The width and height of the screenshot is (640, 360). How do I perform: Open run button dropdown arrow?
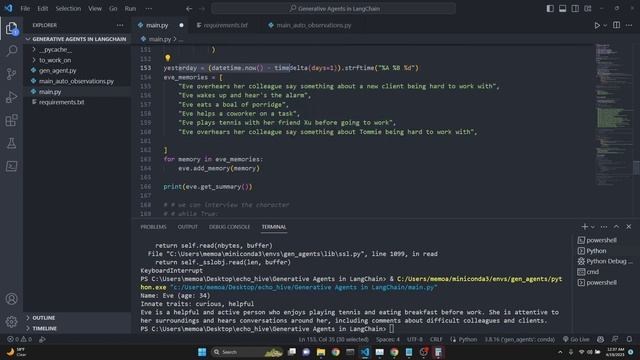point(605,25)
